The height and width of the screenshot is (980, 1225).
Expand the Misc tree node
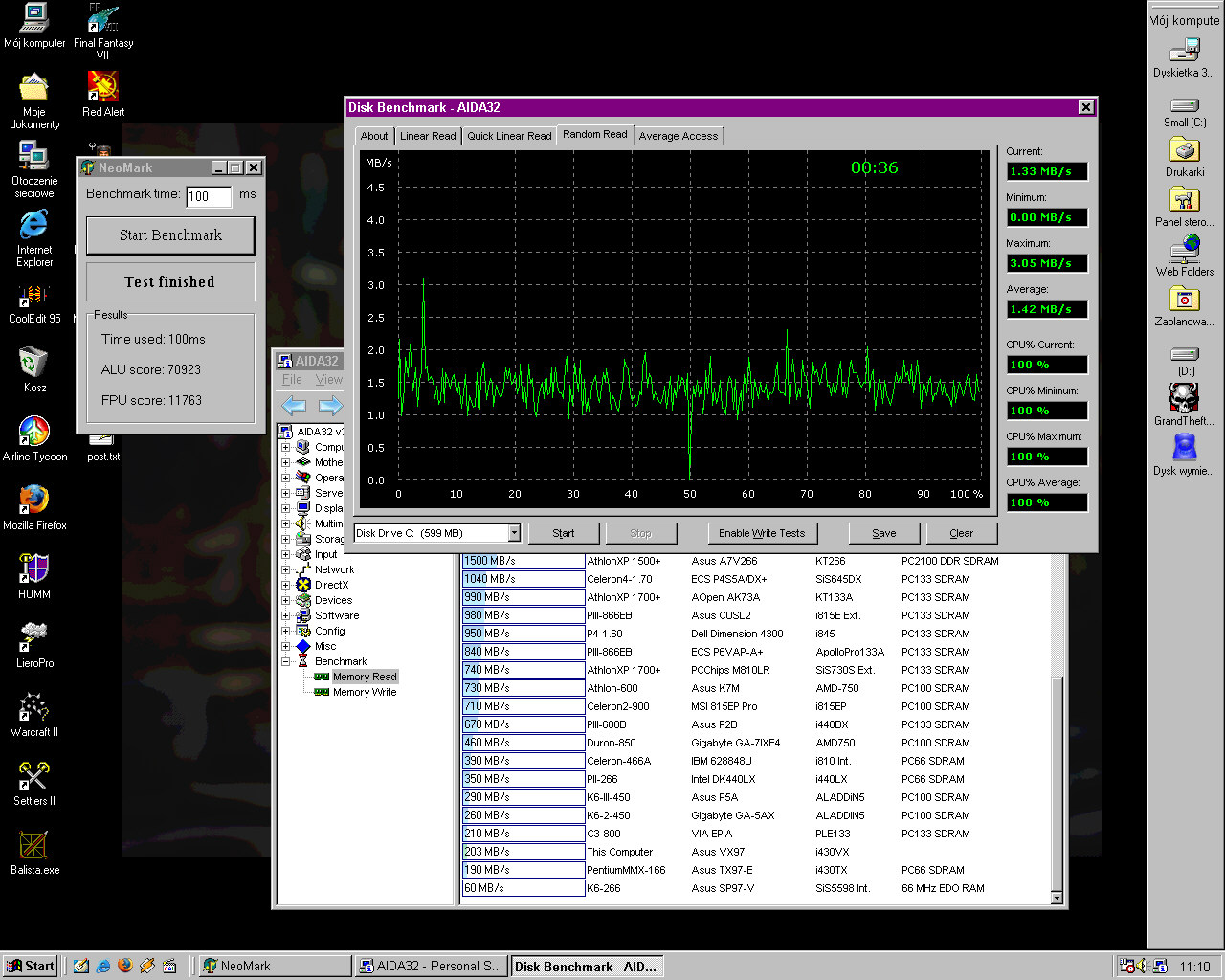tap(285, 646)
